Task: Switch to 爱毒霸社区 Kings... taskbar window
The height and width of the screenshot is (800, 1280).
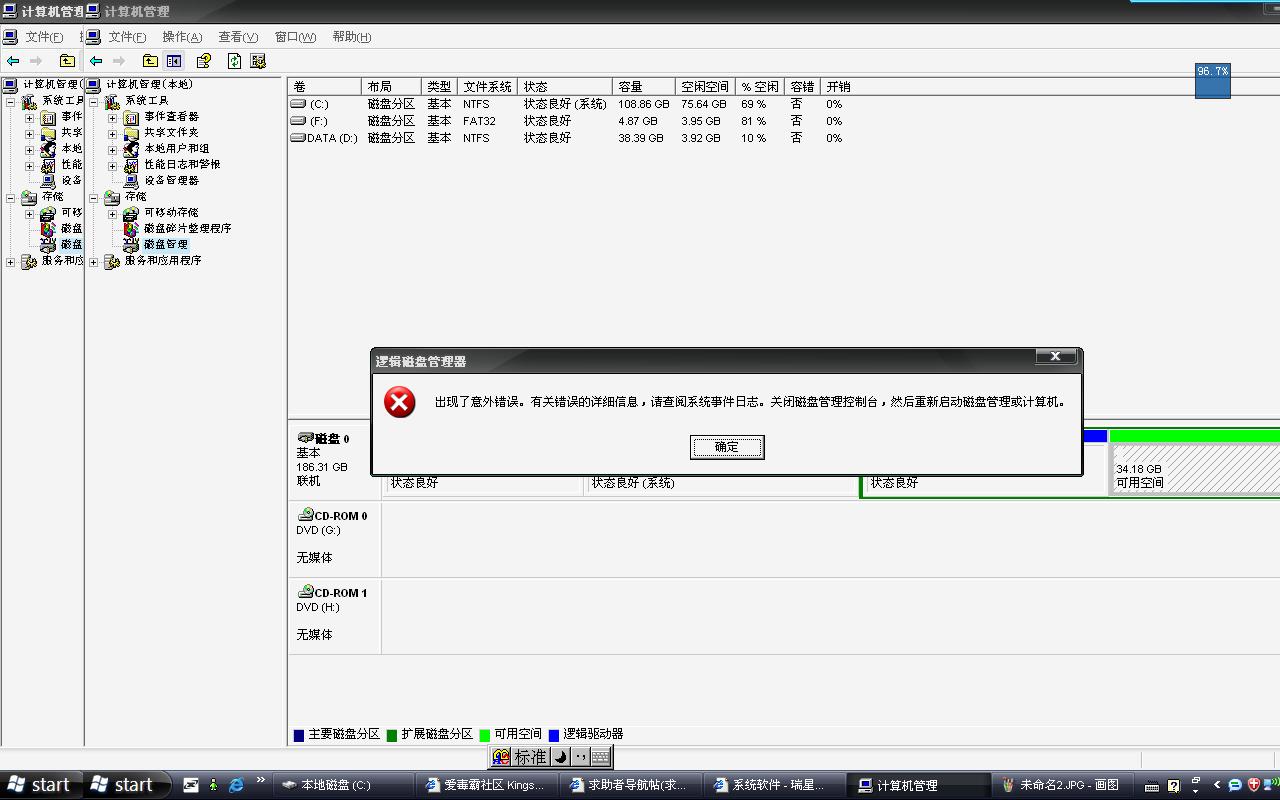Action: tap(487, 785)
